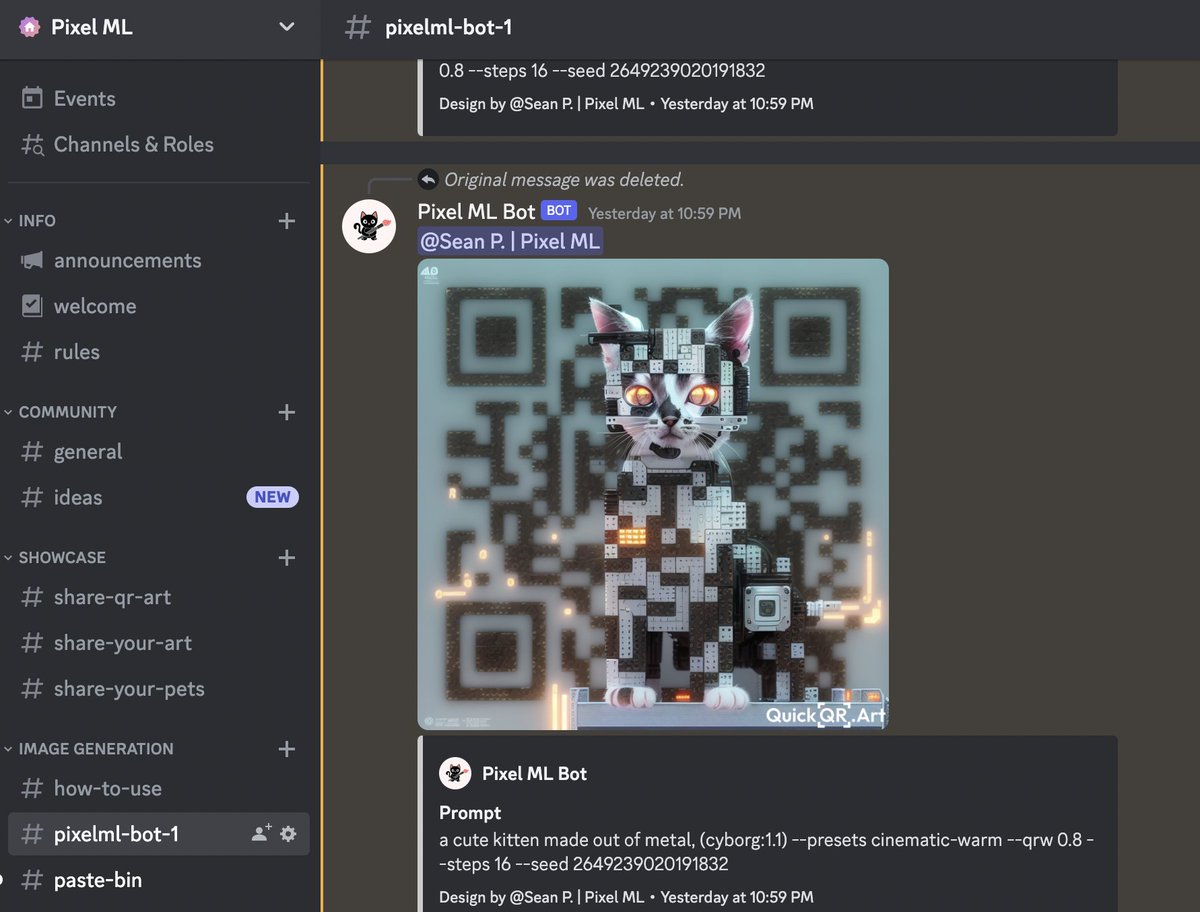Select the pixelml-bot-1 channel
The height and width of the screenshot is (912, 1200).
(x=158, y=834)
